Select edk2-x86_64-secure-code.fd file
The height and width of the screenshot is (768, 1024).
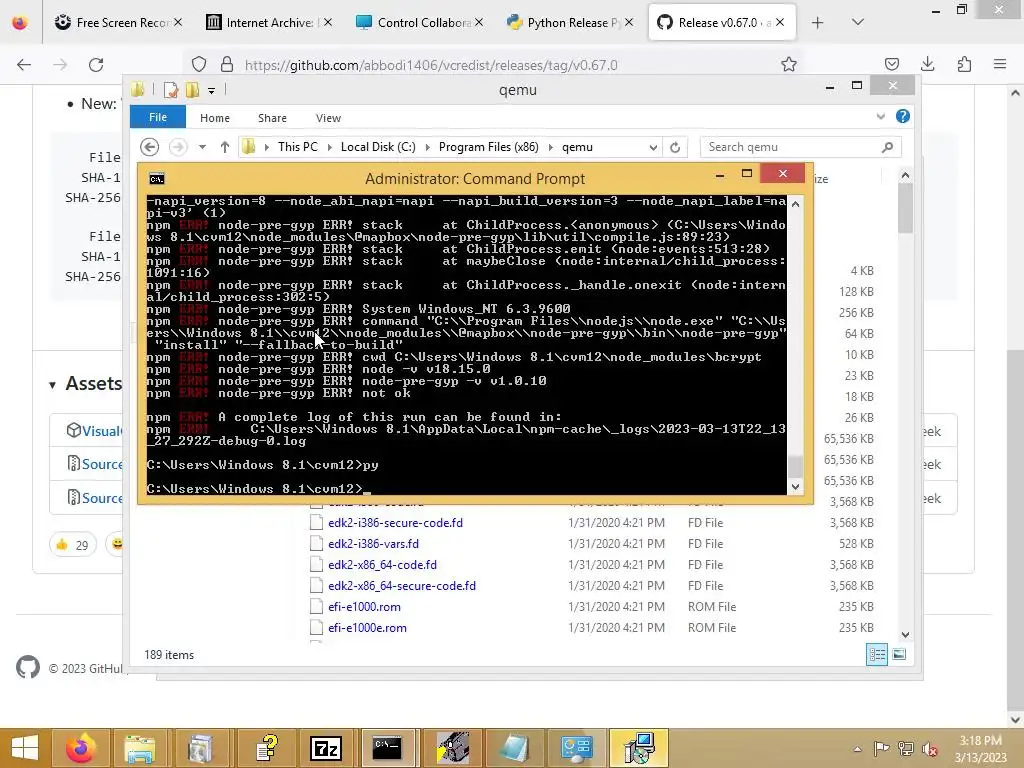click(x=402, y=586)
